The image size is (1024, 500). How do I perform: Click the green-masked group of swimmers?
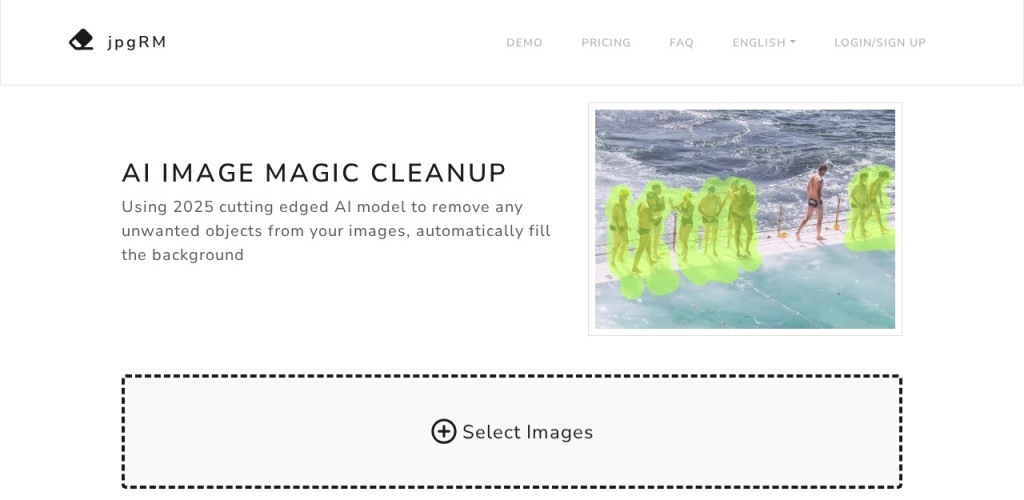tap(683, 232)
